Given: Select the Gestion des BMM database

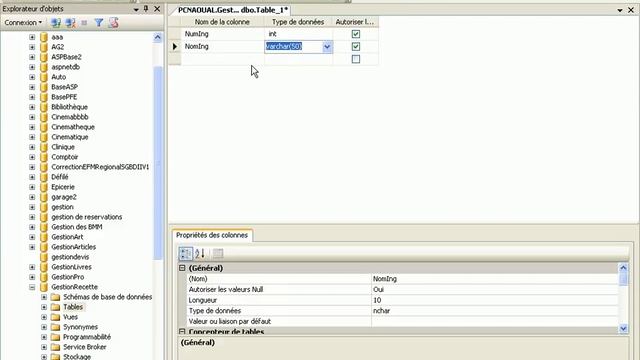Looking at the screenshot, I should click(77, 227).
